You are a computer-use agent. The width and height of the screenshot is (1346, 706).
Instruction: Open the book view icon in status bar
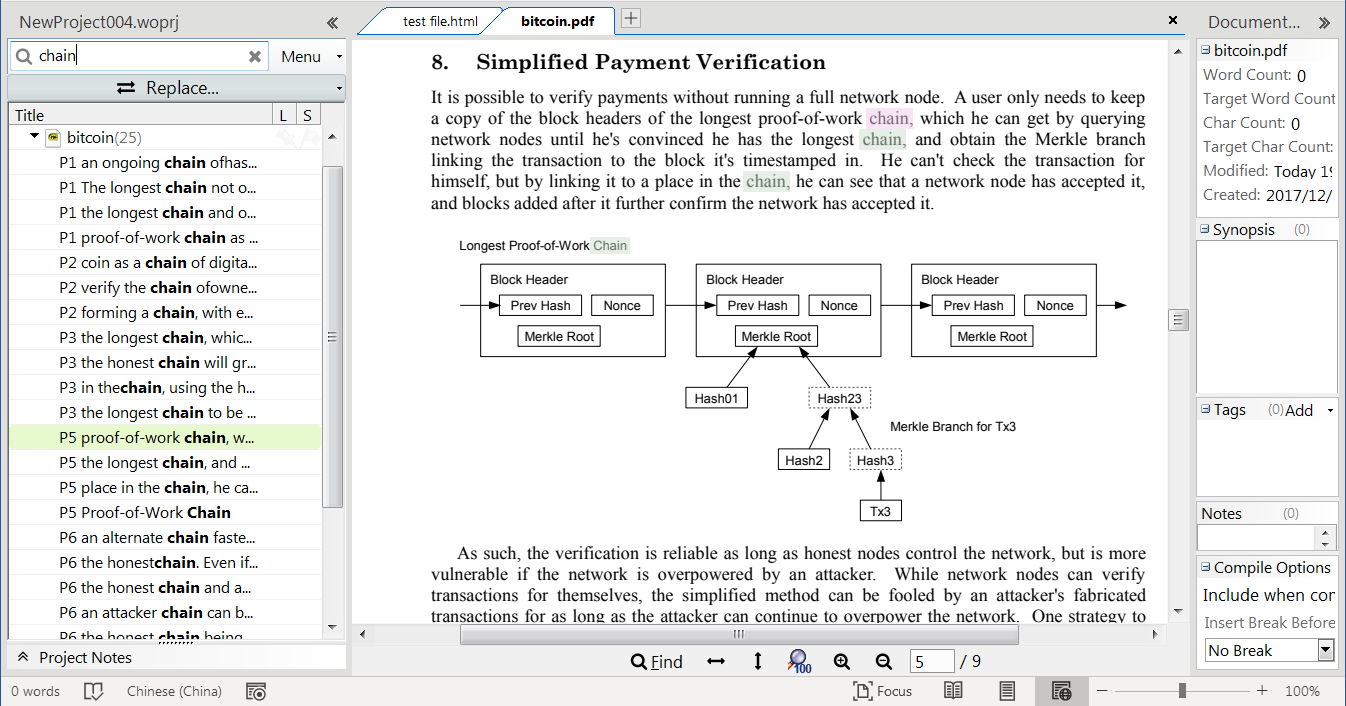pyautogui.click(x=953, y=691)
